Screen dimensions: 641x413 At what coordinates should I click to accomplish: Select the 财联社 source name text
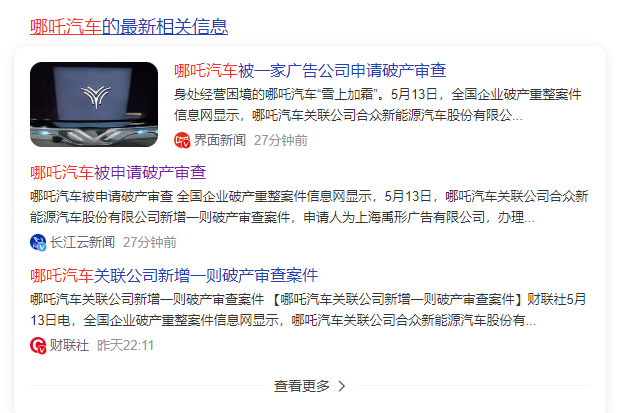click(x=69, y=346)
